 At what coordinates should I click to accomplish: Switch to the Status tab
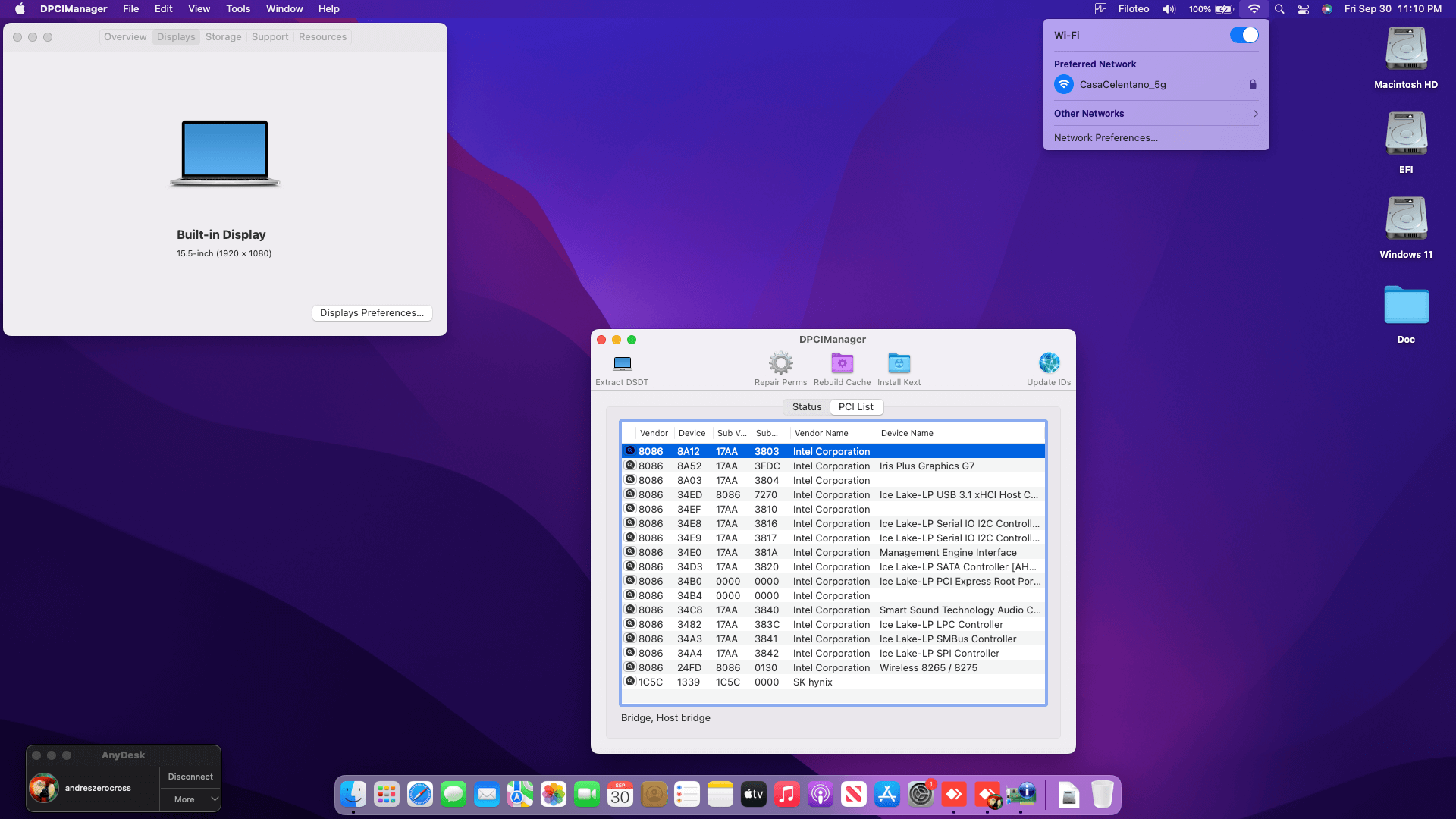pyautogui.click(x=807, y=407)
